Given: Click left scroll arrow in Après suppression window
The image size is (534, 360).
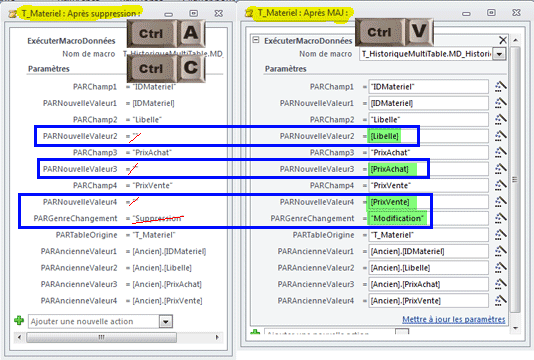Looking at the screenshot, I should click(19, 337).
